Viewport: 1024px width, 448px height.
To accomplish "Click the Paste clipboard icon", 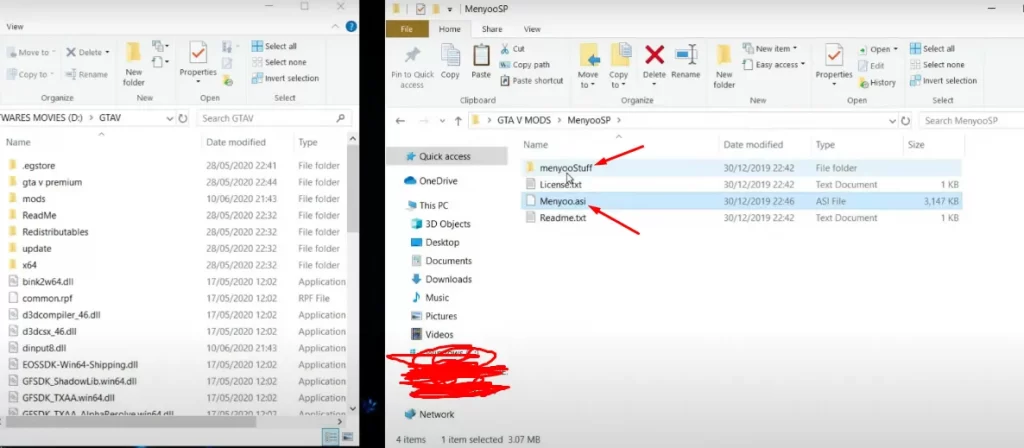I will coord(481,58).
